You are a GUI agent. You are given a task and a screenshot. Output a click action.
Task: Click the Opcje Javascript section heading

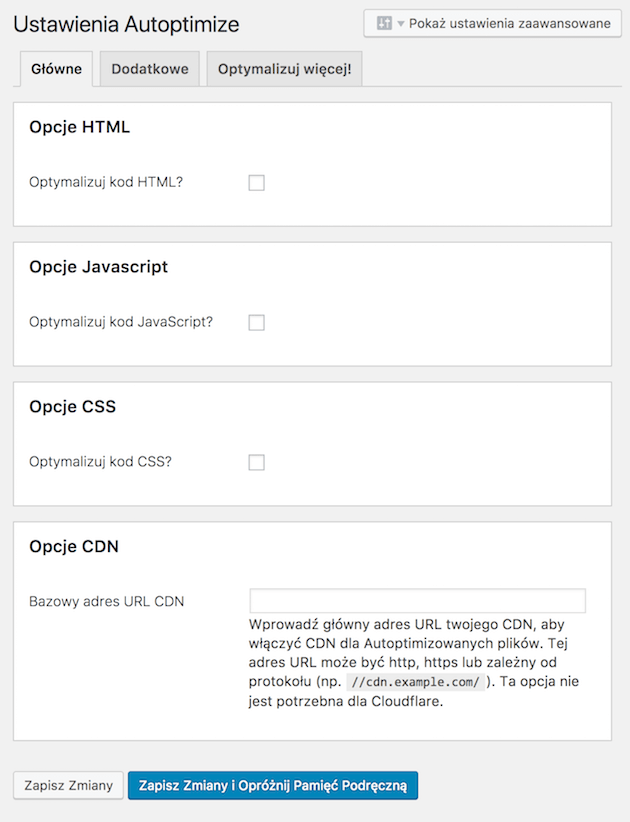coord(99,267)
